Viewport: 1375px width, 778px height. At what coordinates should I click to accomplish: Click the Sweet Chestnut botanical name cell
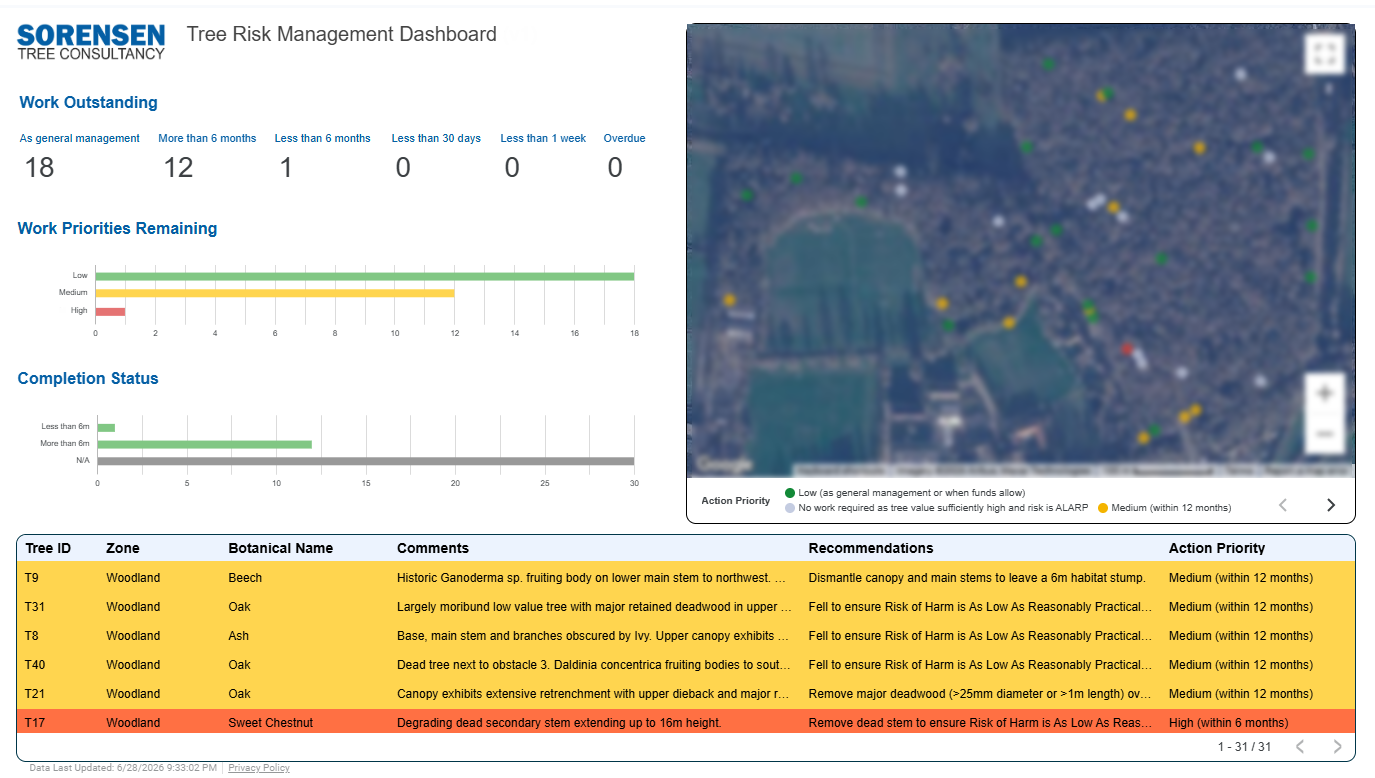point(270,723)
